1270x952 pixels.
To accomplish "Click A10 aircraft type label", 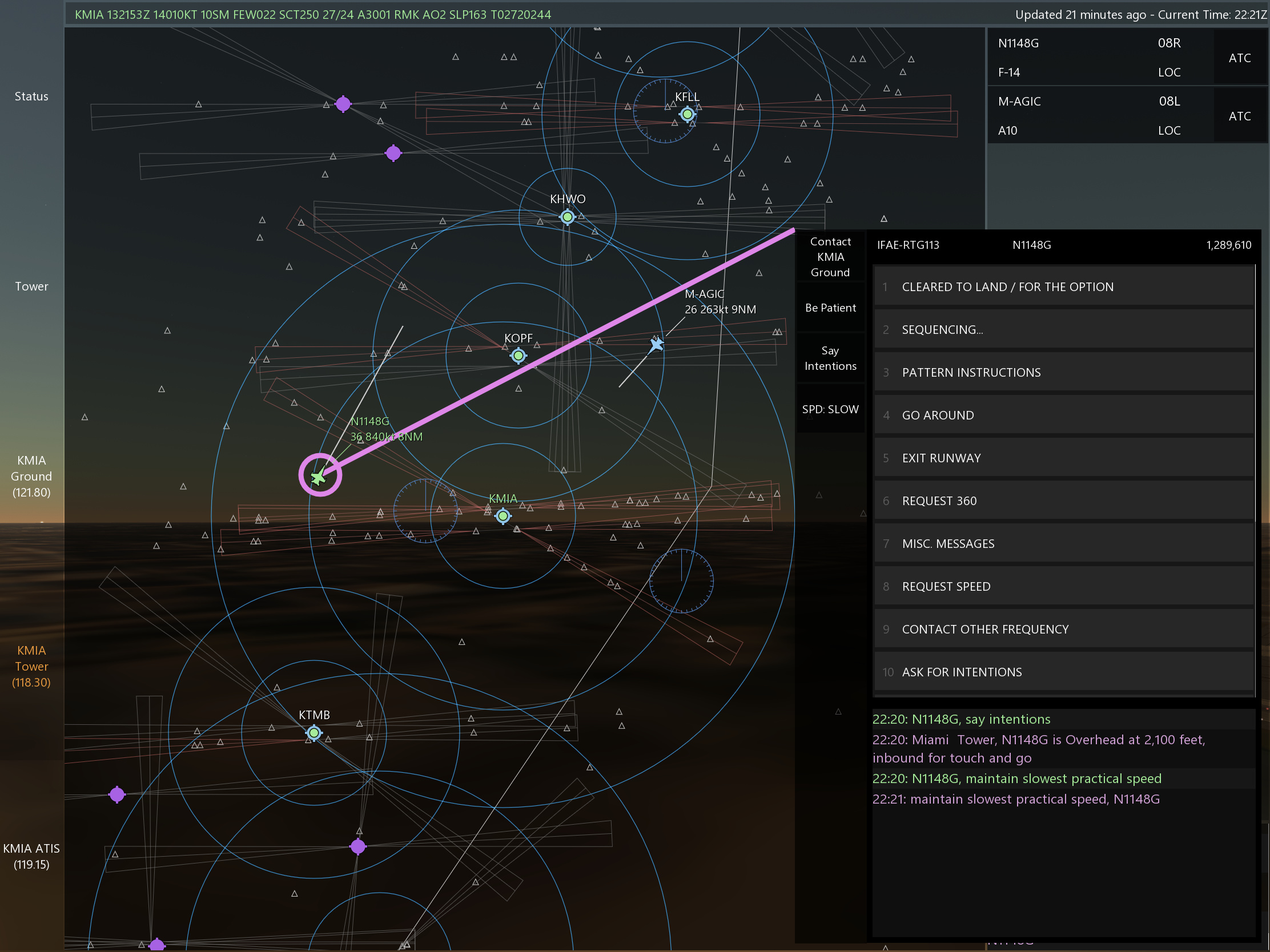I will pyautogui.click(x=1008, y=130).
